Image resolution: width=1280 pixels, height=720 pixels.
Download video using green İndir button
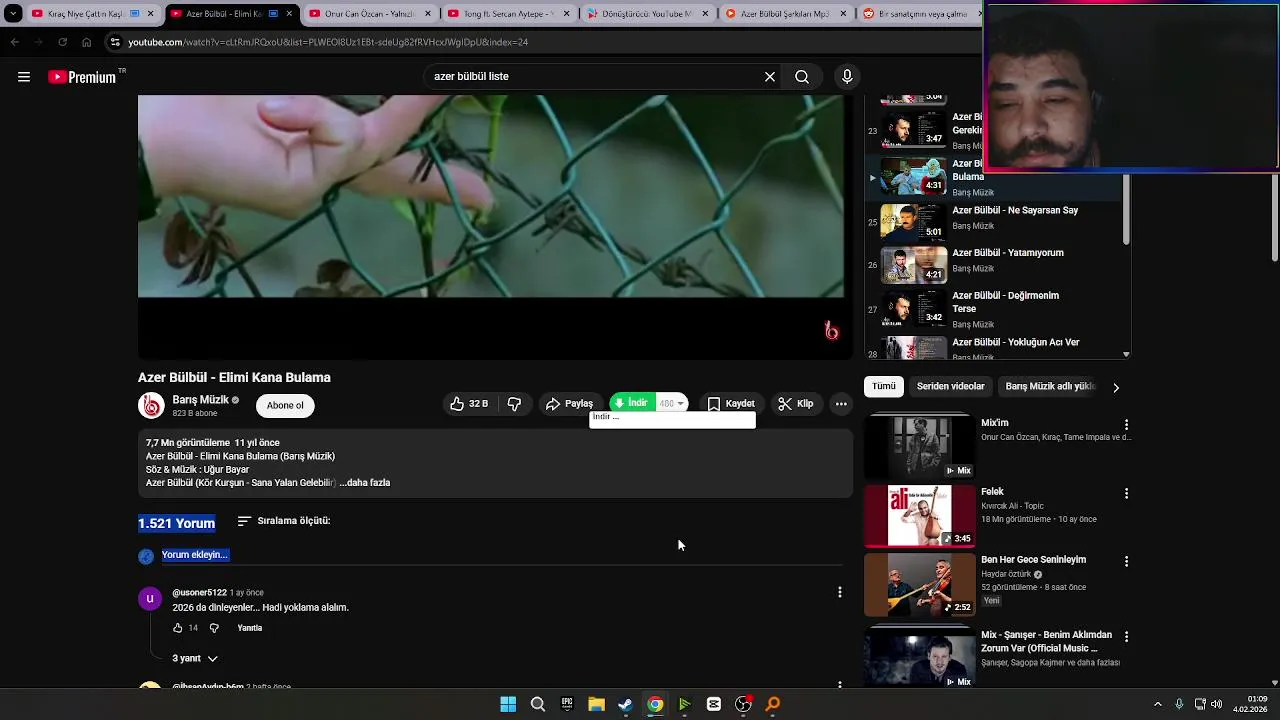point(632,403)
